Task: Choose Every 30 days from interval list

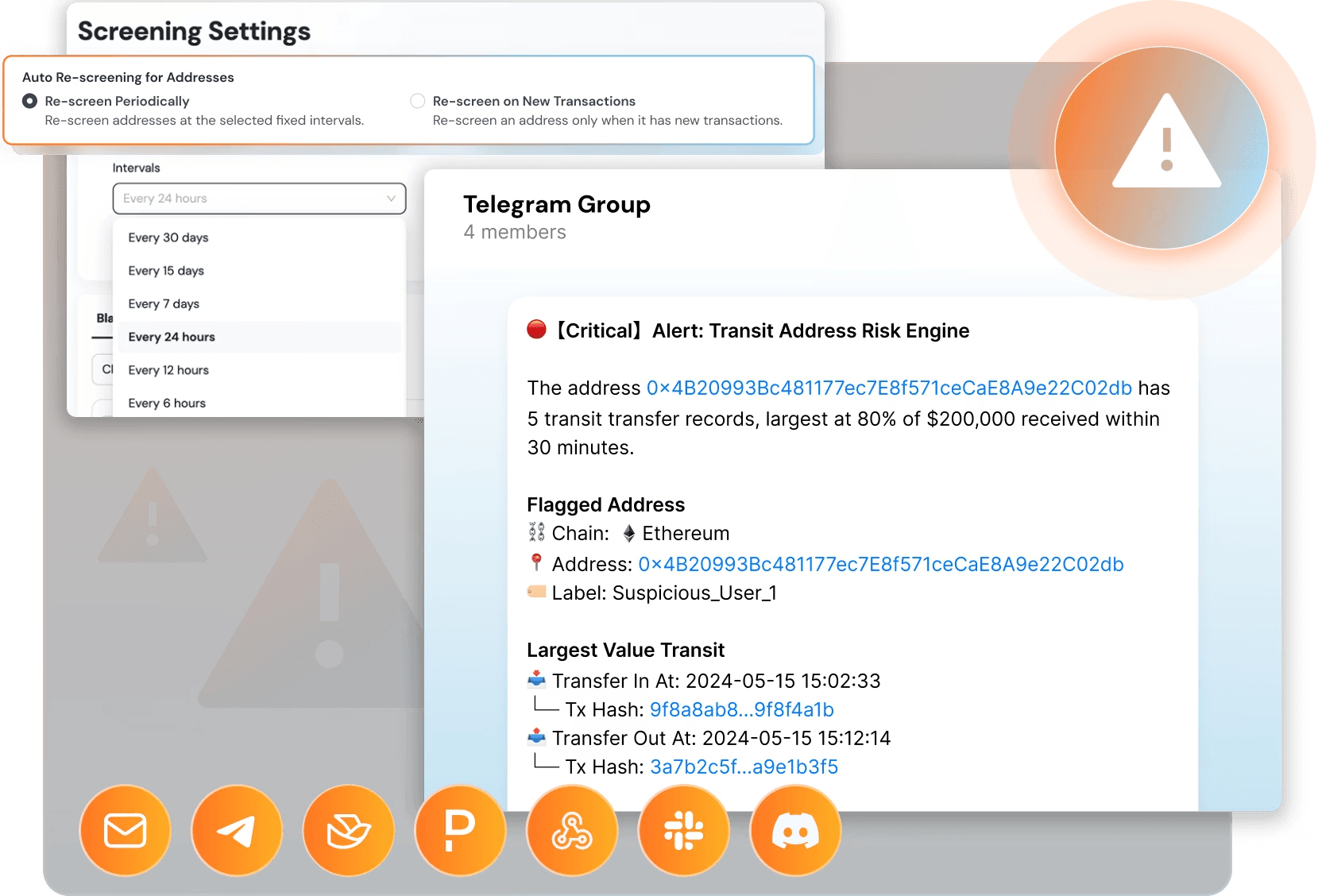Action: pyautogui.click(x=168, y=237)
